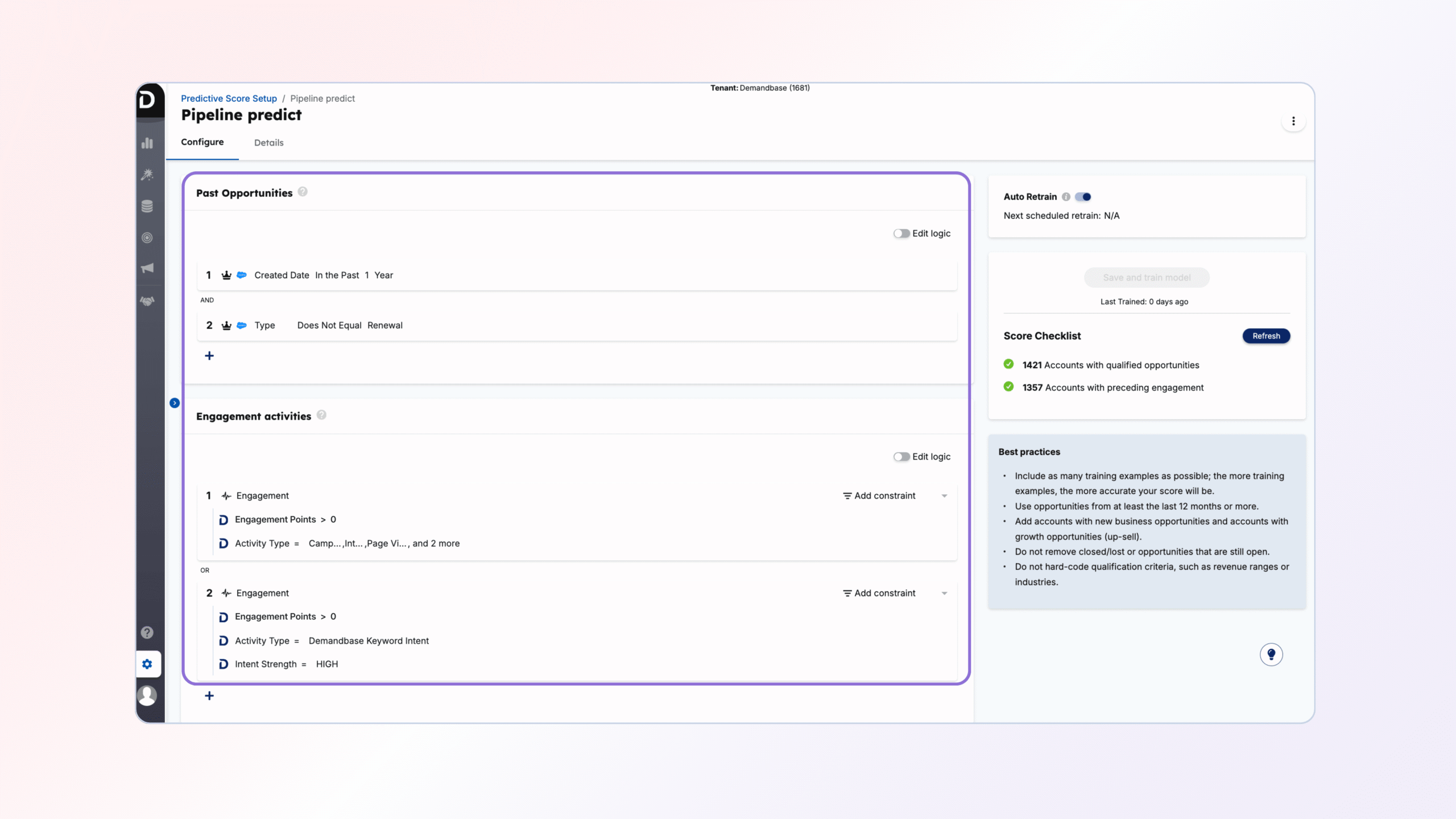Toggle the Auto Retrain switch
1456x819 pixels.
coord(1083,197)
